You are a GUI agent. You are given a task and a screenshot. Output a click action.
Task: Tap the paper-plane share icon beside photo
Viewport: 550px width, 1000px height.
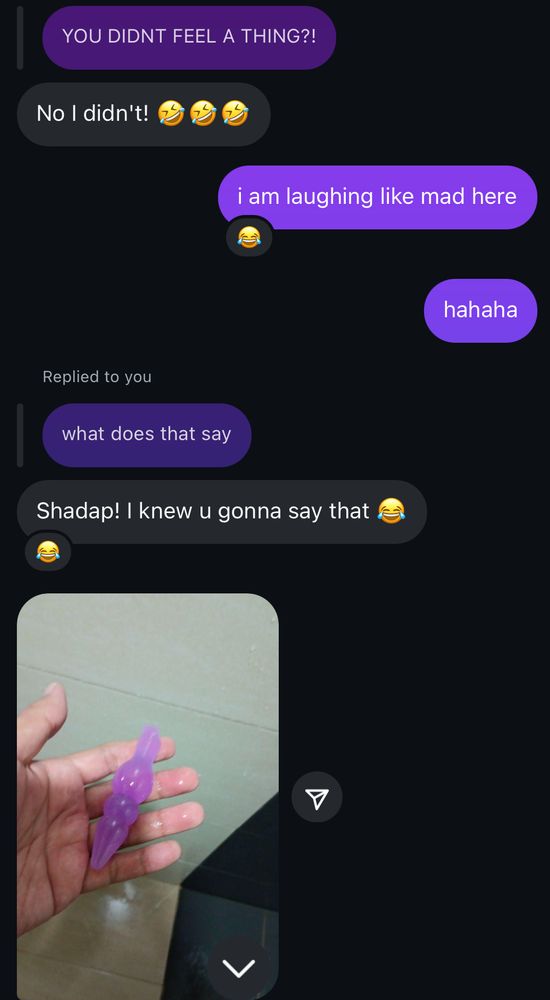[317, 797]
